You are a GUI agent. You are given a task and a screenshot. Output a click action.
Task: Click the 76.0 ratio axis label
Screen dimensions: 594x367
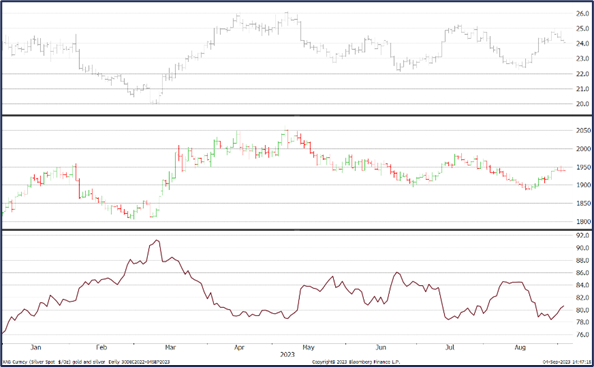pos(583,335)
